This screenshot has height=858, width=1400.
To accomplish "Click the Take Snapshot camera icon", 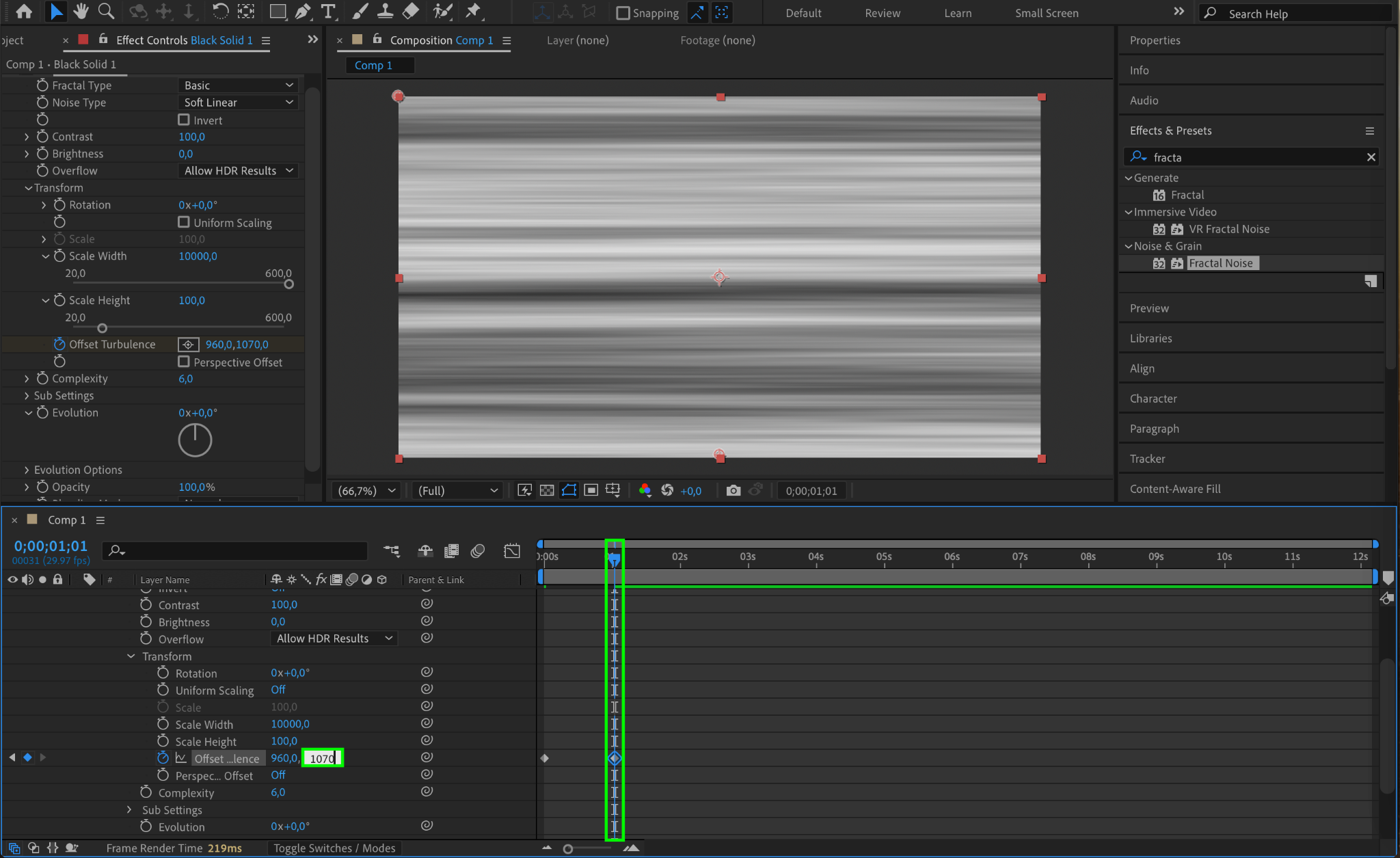I will [x=733, y=490].
